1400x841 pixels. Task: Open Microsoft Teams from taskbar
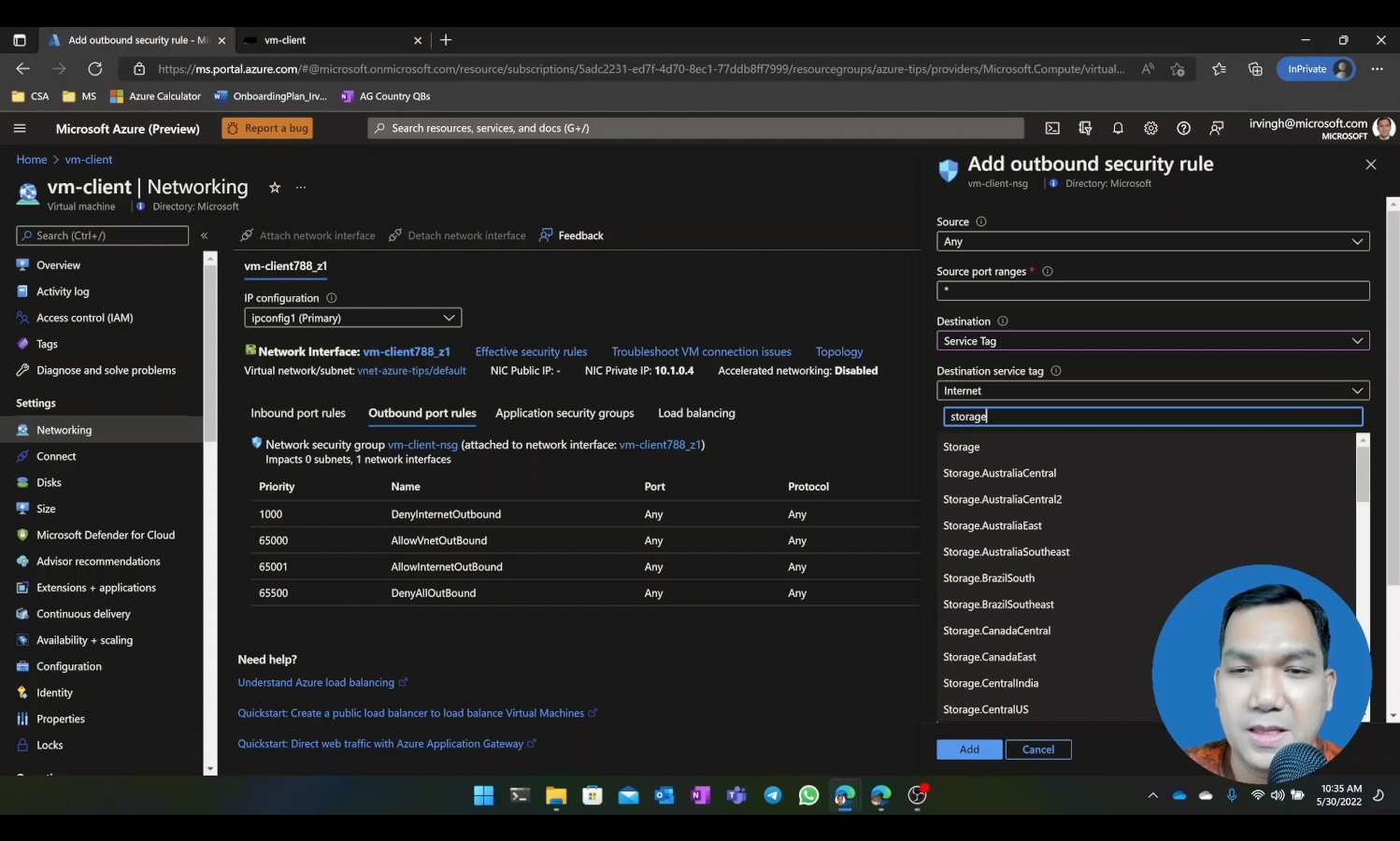736,795
